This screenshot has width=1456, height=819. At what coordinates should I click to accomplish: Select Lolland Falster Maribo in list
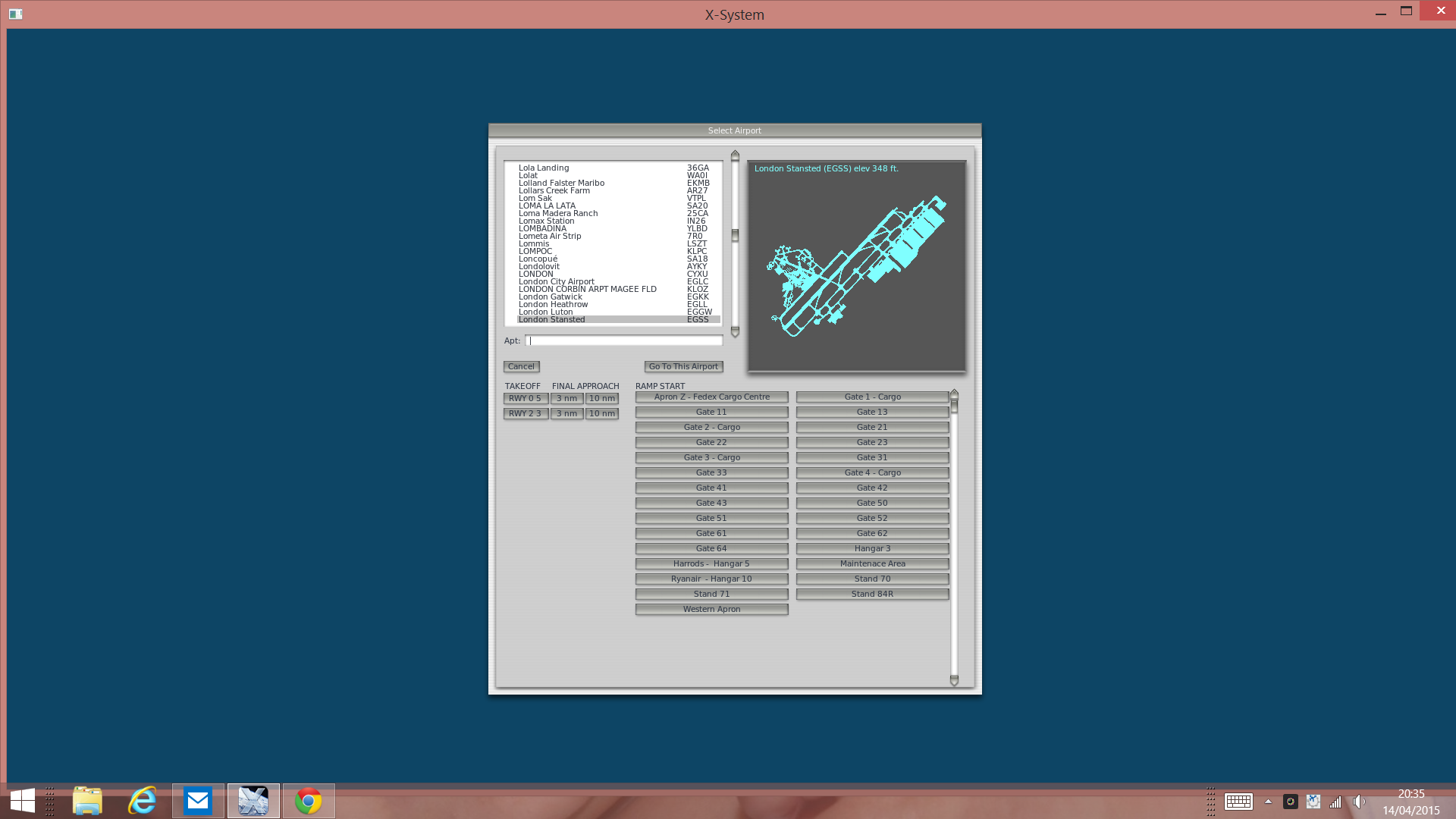pos(619,183)
